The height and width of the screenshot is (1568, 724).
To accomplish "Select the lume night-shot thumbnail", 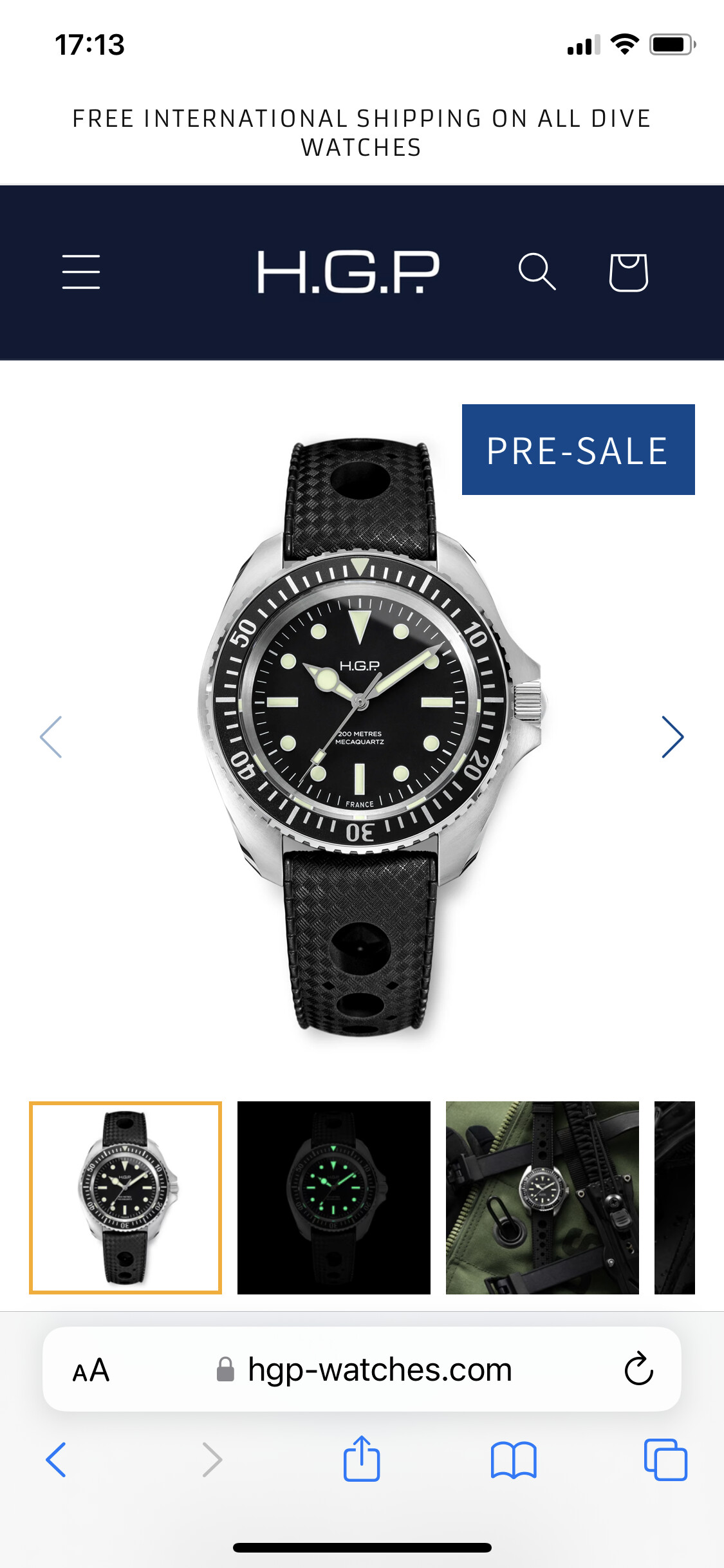I will 334,1197.
